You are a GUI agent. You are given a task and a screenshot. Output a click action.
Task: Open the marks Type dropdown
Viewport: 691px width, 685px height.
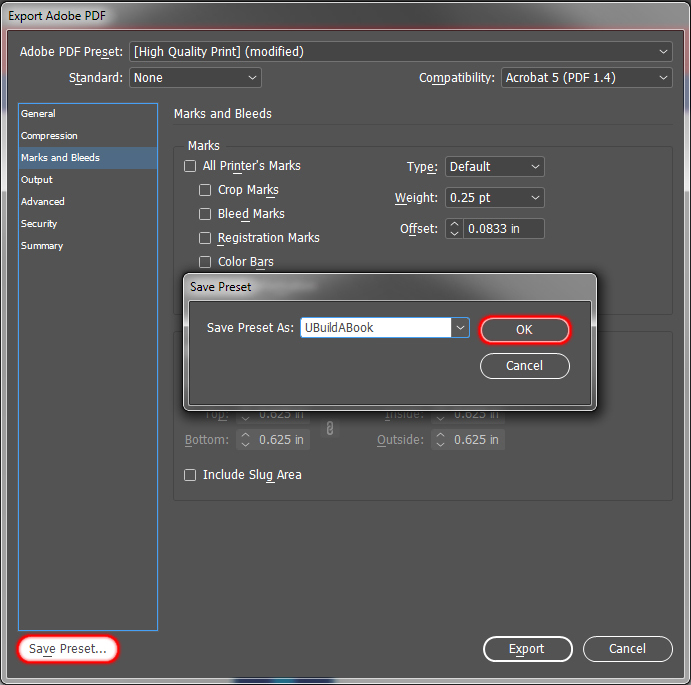(494, 167)
